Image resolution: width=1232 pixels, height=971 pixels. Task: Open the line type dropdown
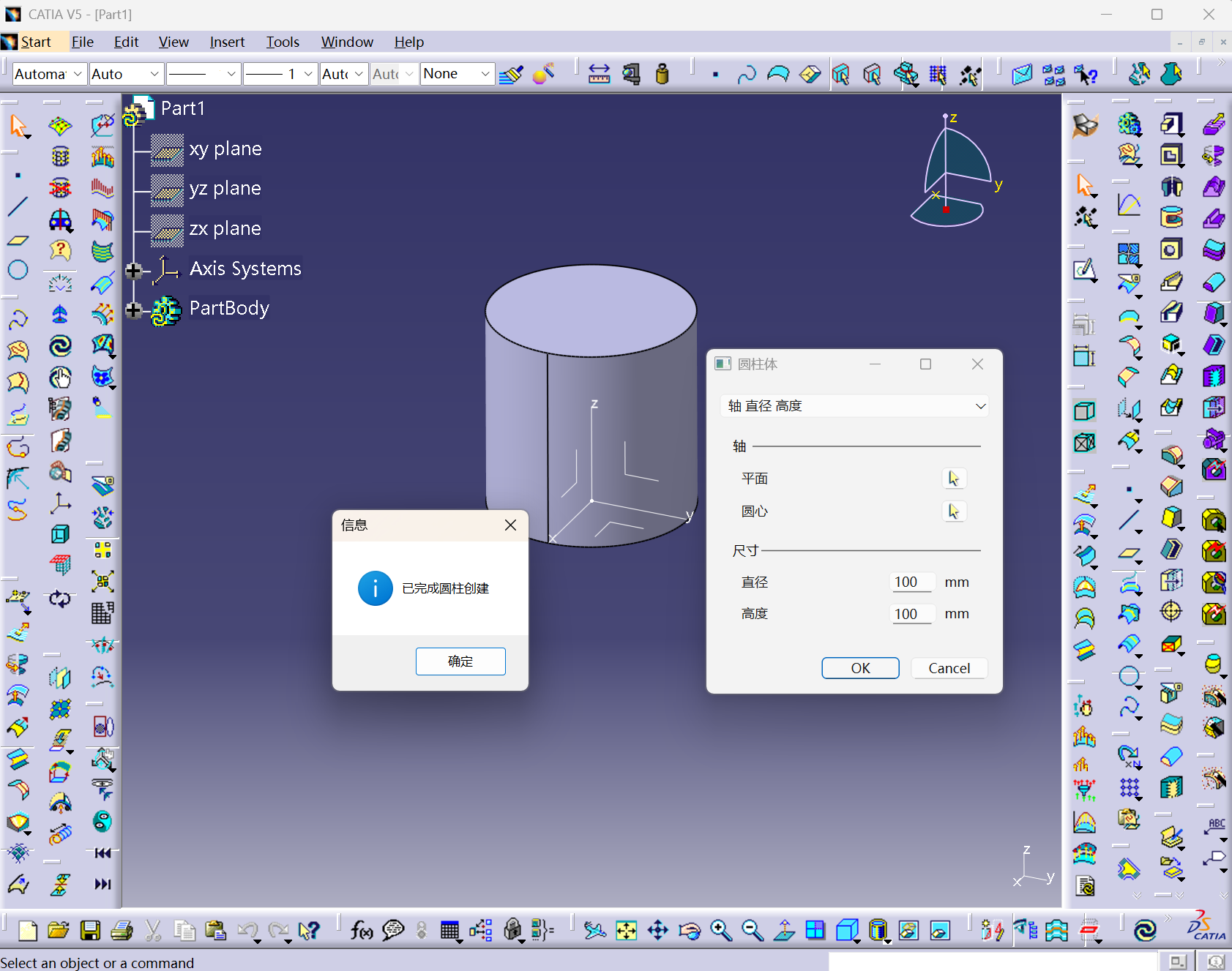(203, 74)
